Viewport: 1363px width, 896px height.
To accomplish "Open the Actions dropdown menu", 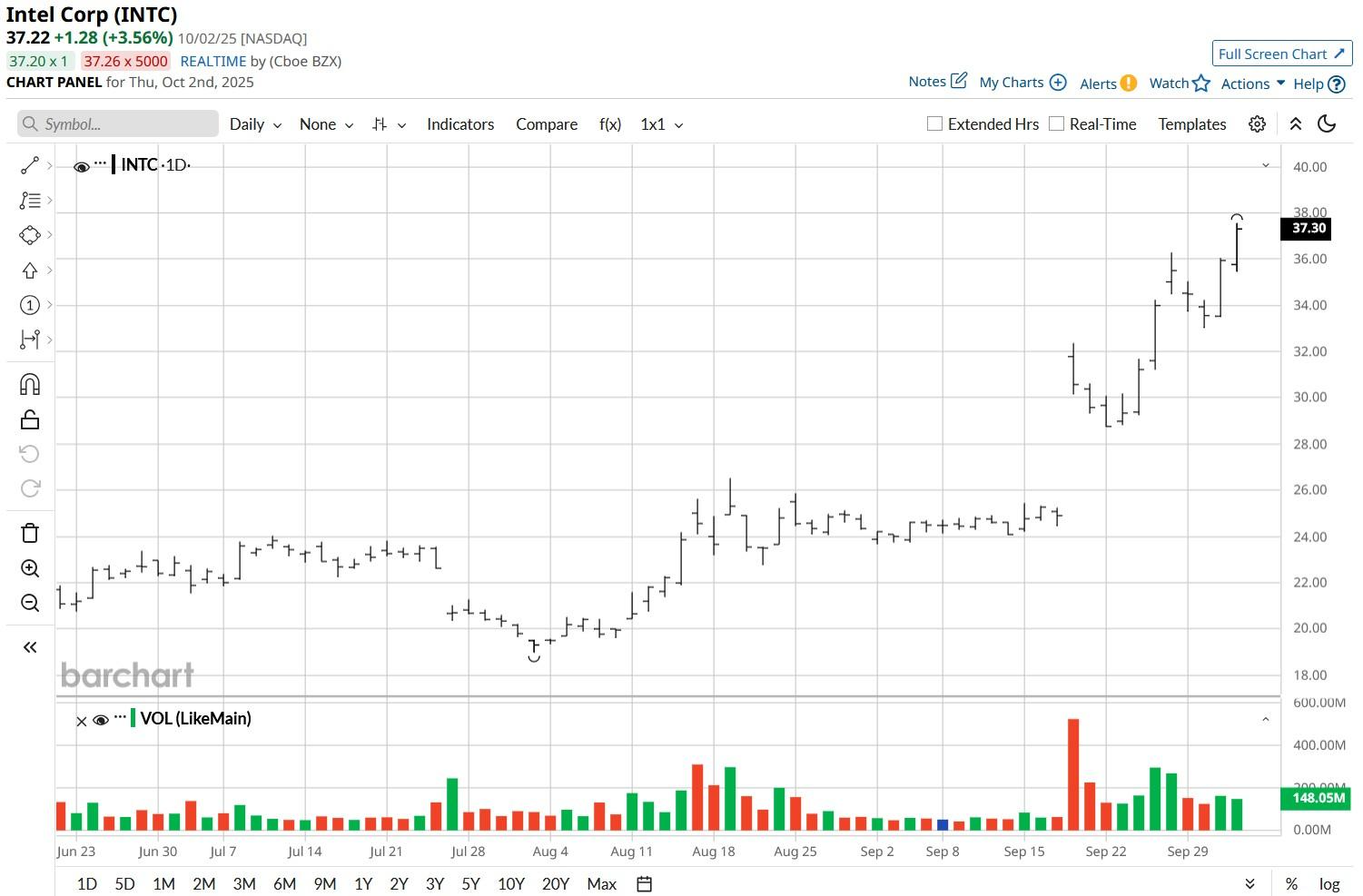I will pyautogui.click(x=1253, y=84).
